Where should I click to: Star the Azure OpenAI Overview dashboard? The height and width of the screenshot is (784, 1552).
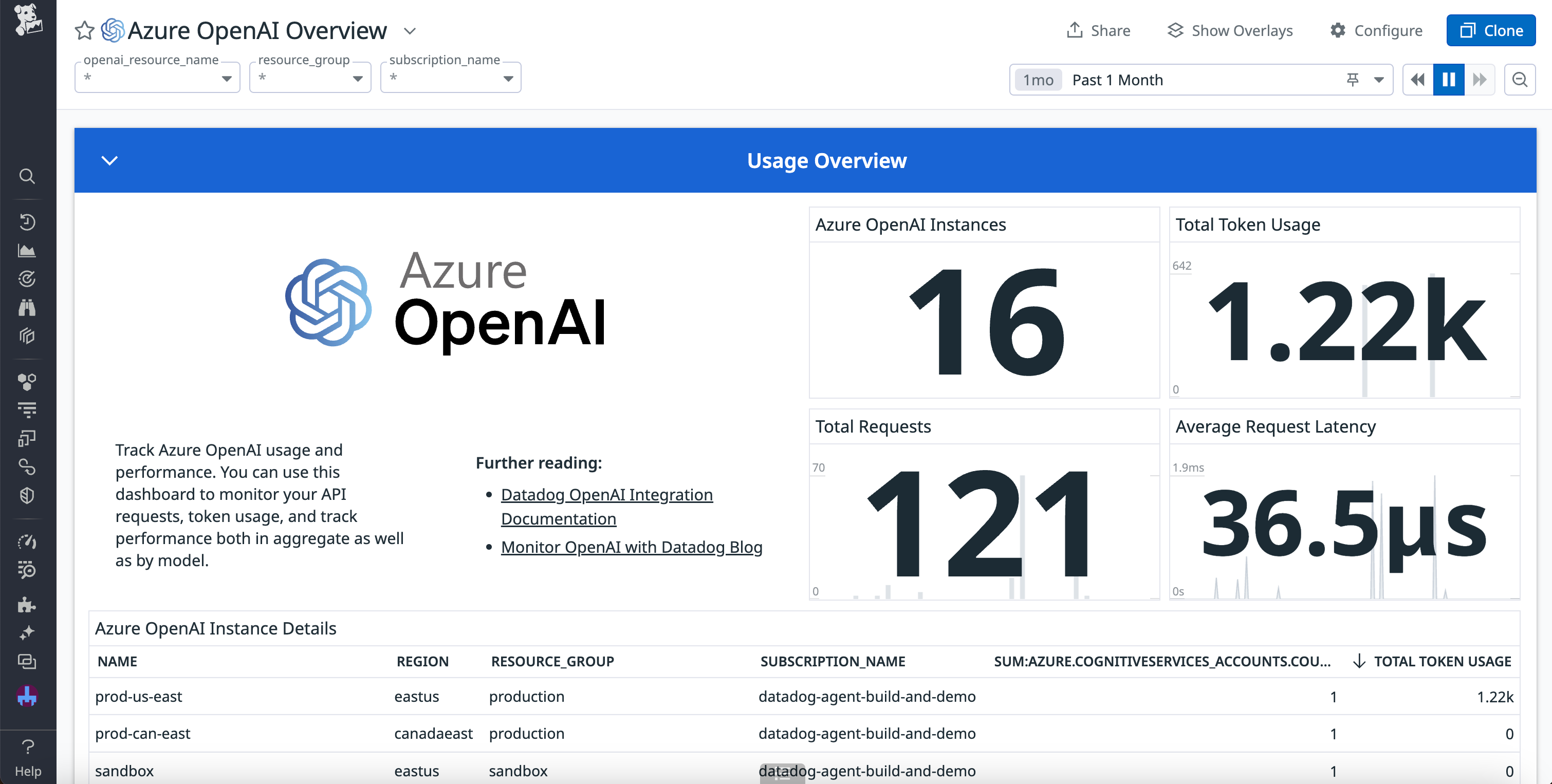84,30
